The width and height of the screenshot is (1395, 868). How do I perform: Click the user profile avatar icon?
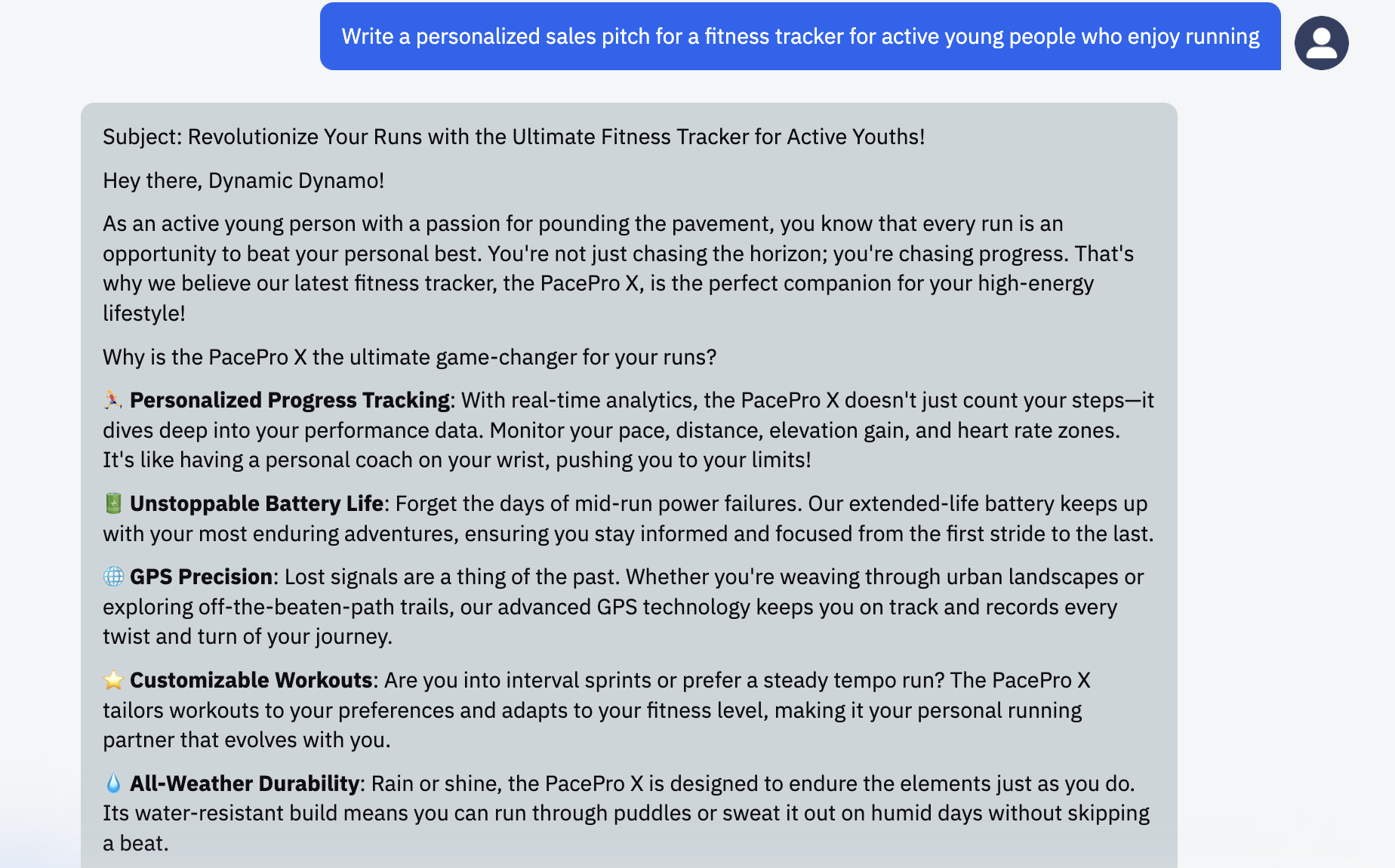(1321, 43)
